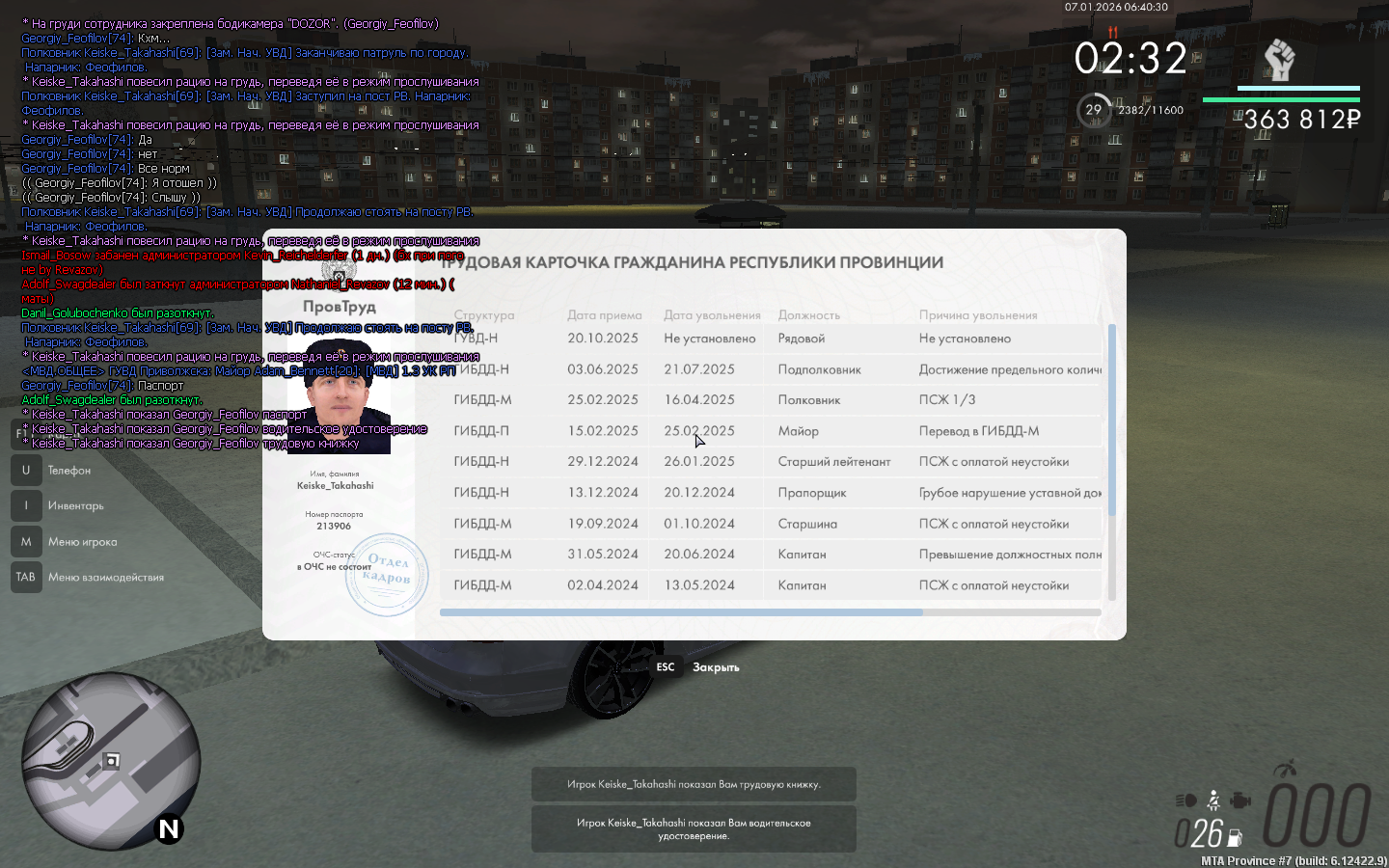Click the Дата увольнения column header
The height and width of the screenshot is (868, 1389).
coord(712,315)
